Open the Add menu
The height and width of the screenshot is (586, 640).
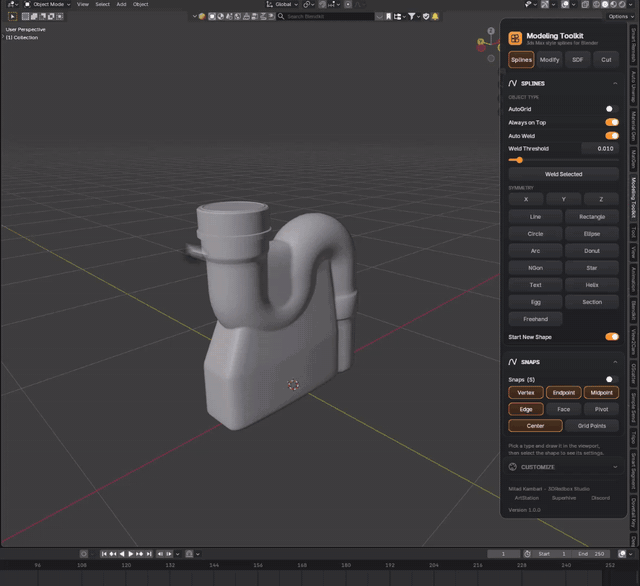coord(121,4)
